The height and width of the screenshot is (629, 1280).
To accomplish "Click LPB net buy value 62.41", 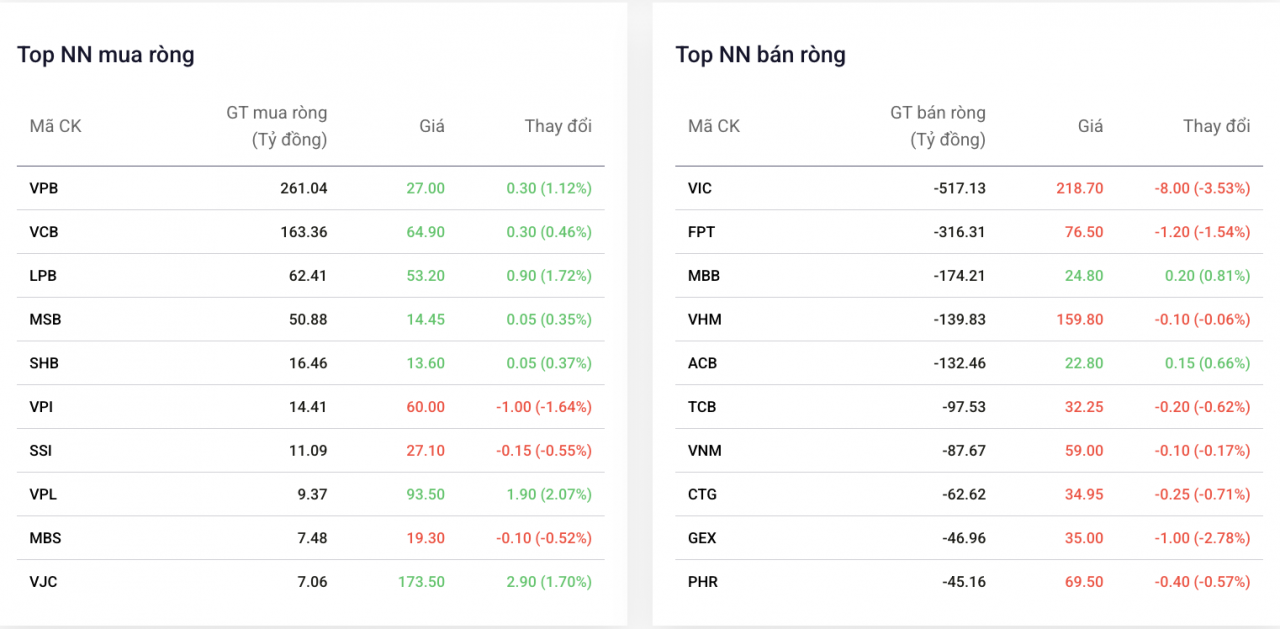I will click(308, 276).
